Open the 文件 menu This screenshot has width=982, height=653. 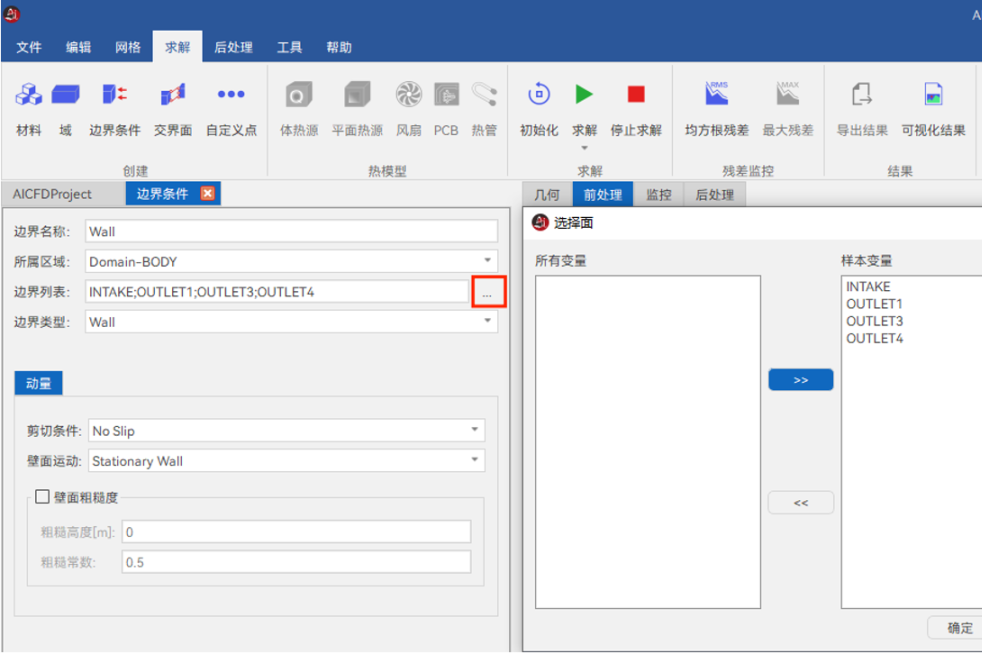(29, 47)
